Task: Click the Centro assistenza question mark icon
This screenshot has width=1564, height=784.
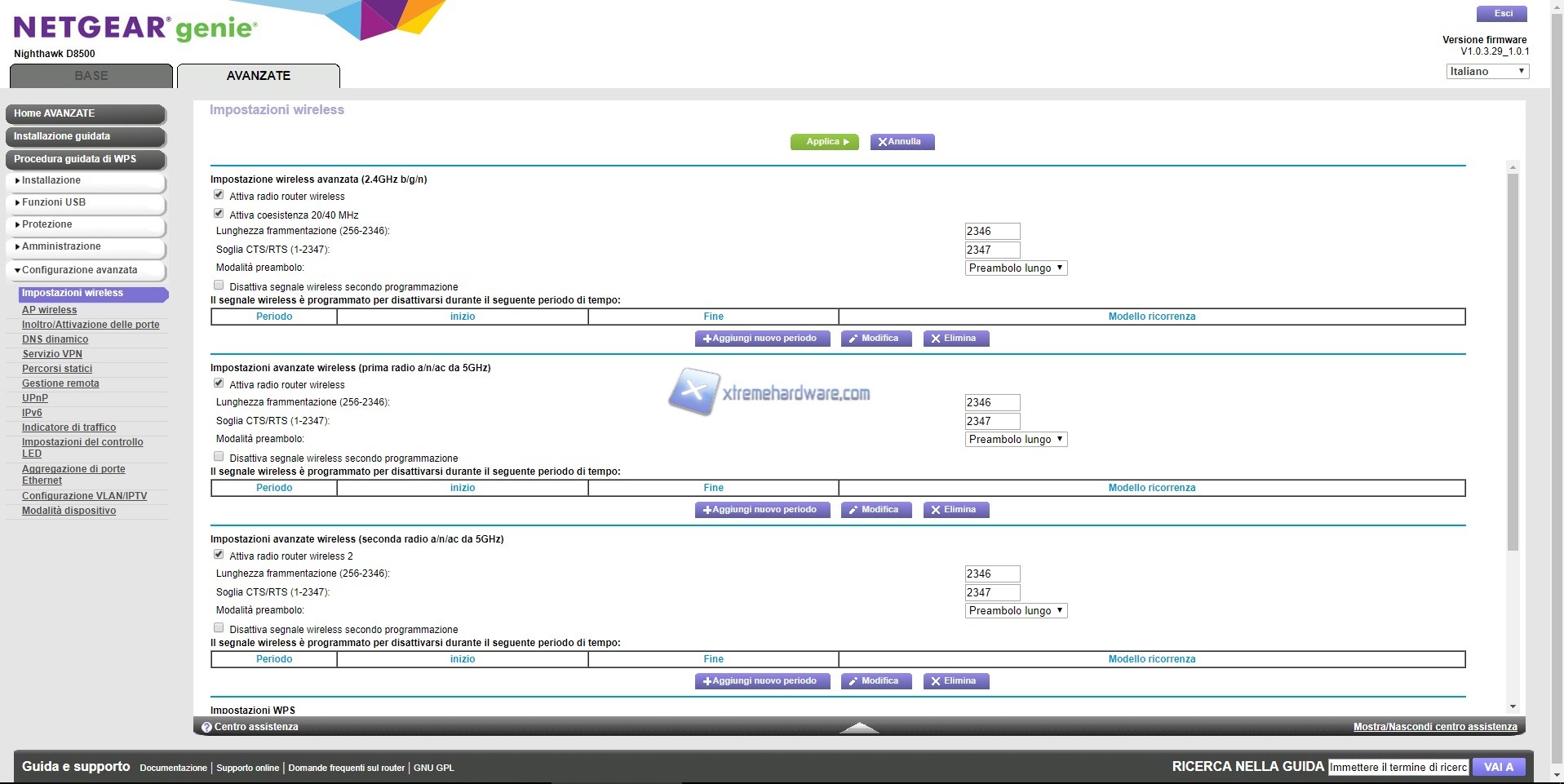Action: 206,727
